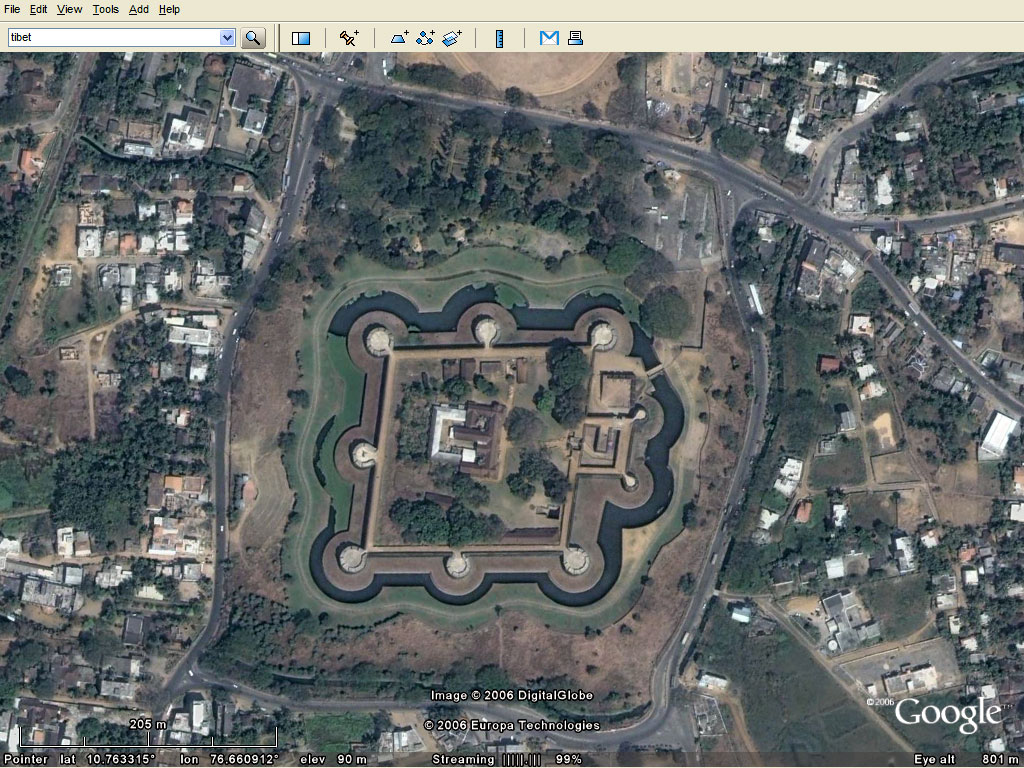
Task: Open the View menu
Action: (69, 9)
